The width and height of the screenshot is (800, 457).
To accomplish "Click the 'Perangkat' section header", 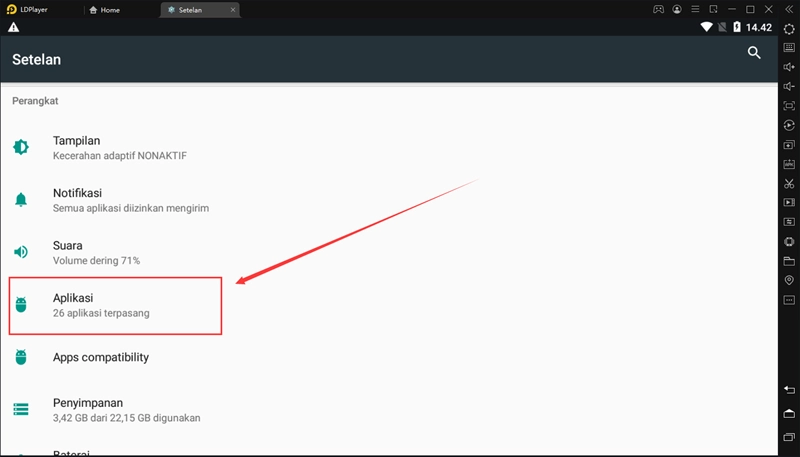I will click(x=35, y=101).
